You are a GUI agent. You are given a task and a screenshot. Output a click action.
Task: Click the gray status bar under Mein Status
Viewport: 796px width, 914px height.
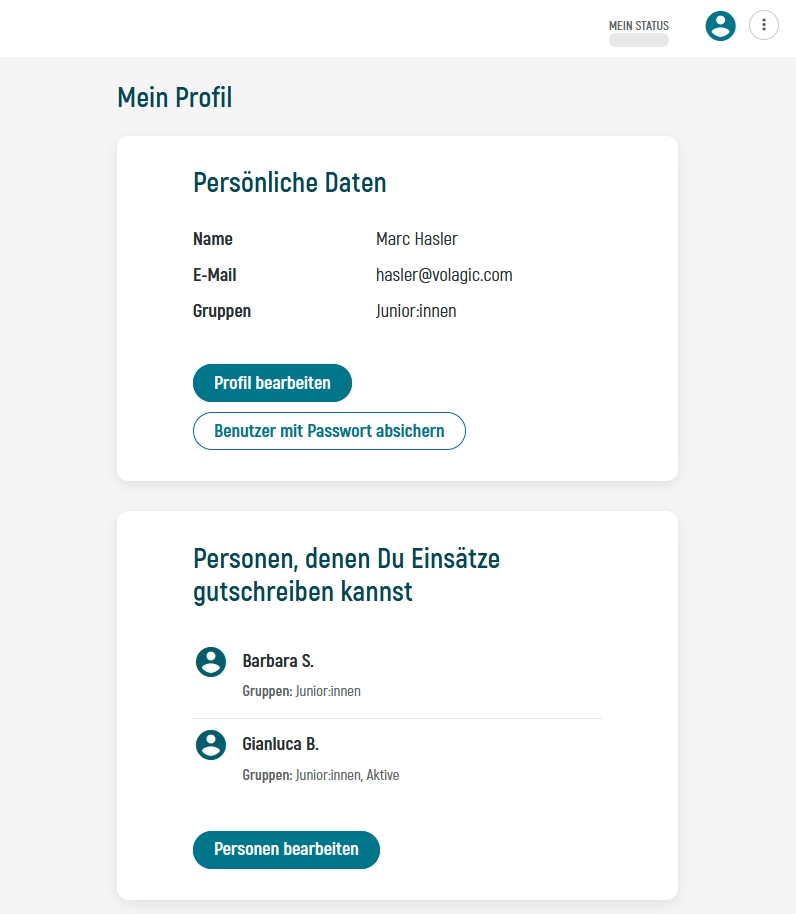tap(639, 41)
